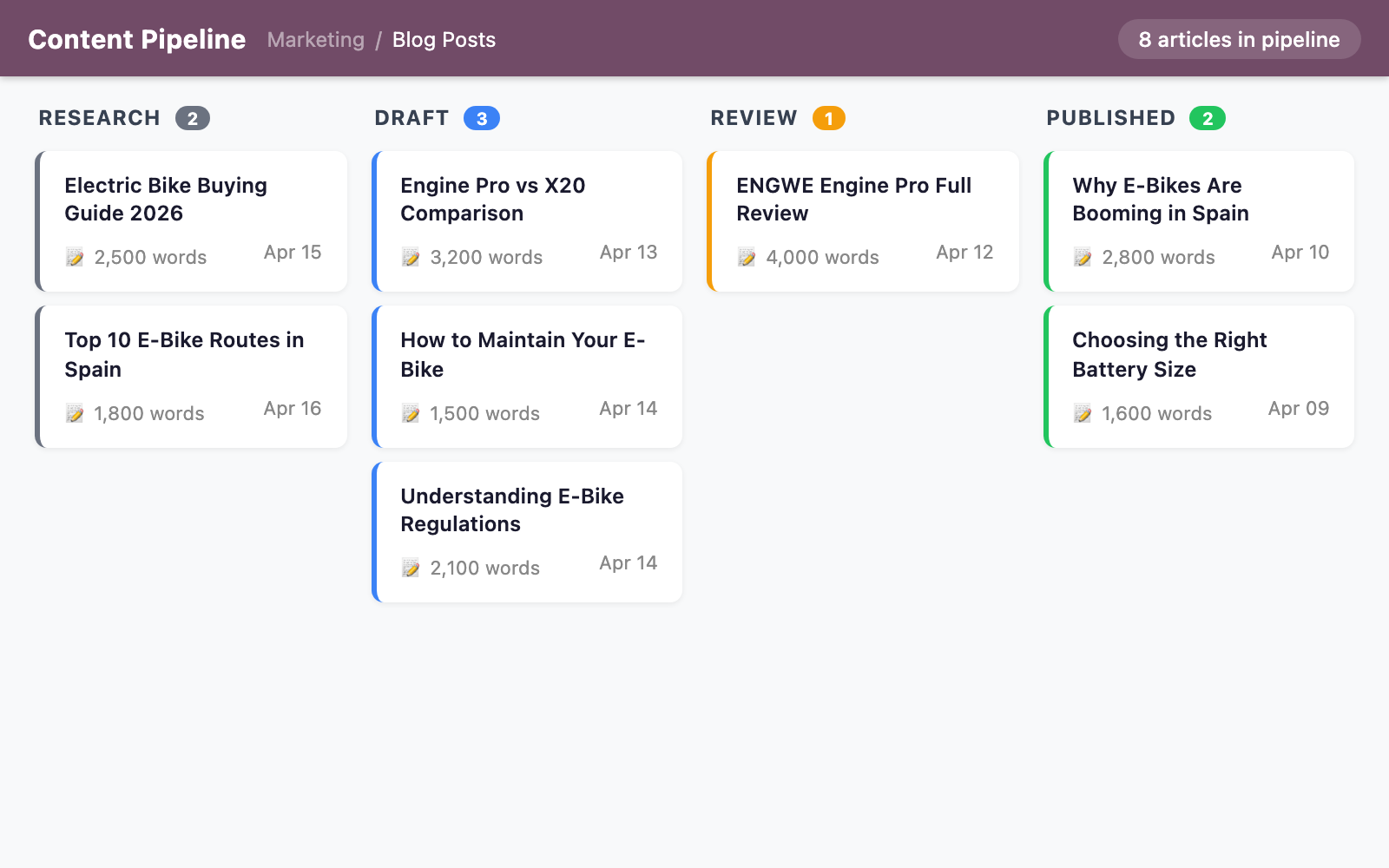Screen dimensions: 1389x868
Task: Select the Blog Posts breadcrumb item
Action: [x=444, y=40]
